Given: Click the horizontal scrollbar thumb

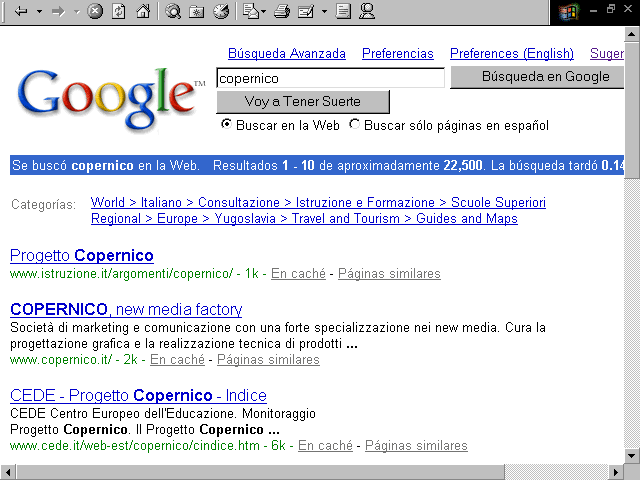Looking at the screenshot, I should pyautogui.click(x=260, y=472).
